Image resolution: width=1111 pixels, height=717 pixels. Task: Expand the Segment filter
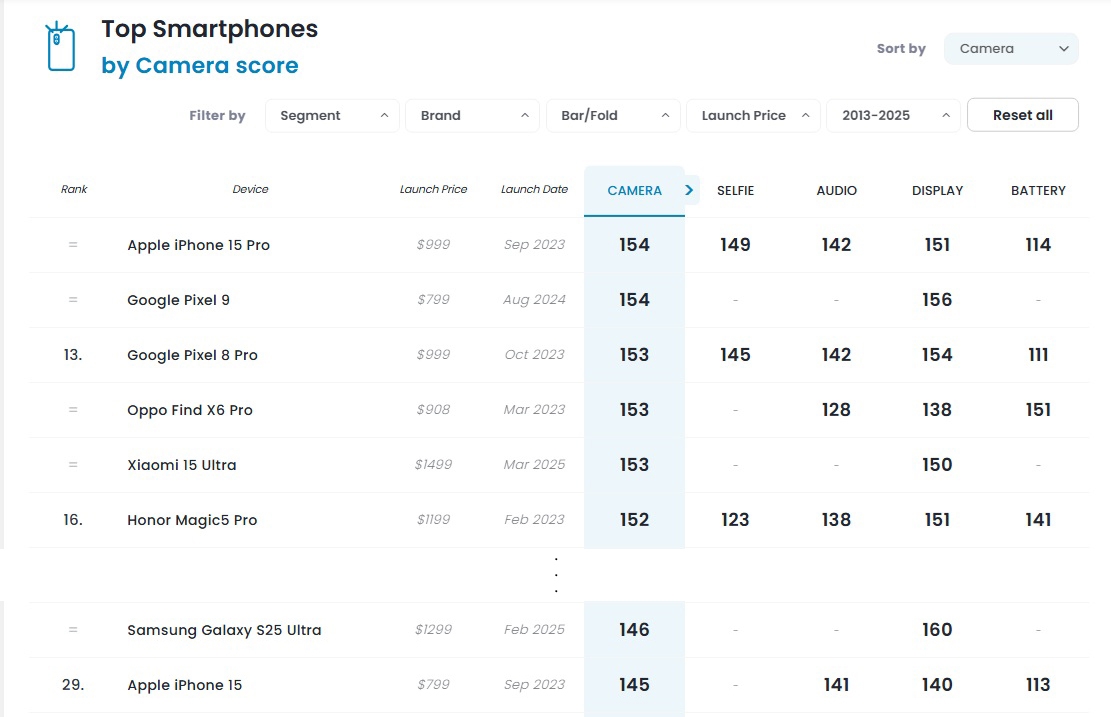click(x=332, y=115)
